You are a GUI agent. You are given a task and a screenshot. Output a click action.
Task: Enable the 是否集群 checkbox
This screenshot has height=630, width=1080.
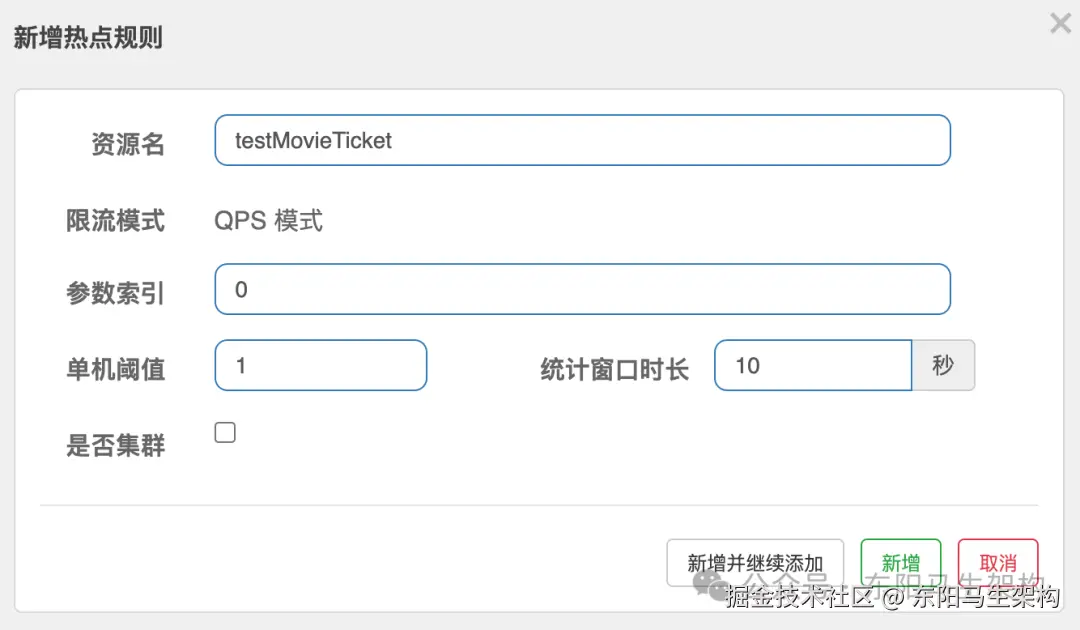(226, 433)
